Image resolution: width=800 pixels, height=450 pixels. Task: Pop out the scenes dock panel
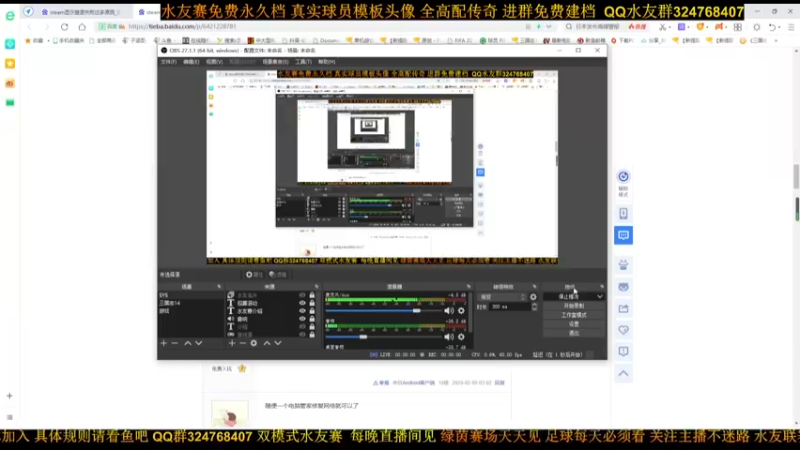coord(219,287)
